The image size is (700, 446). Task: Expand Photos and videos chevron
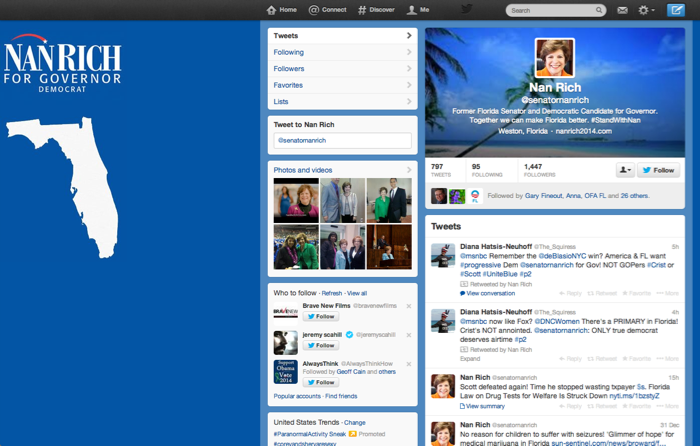[x=409, y=170]
